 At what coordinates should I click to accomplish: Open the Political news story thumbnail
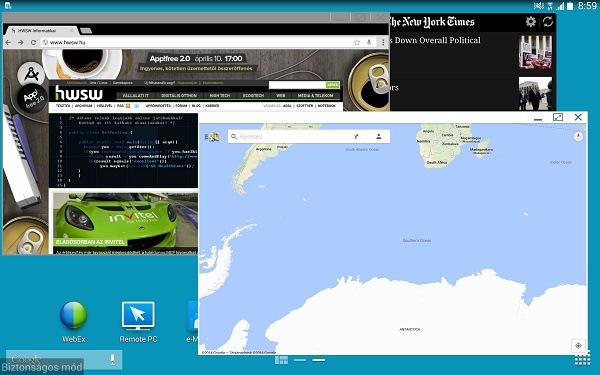pos(535,52)
